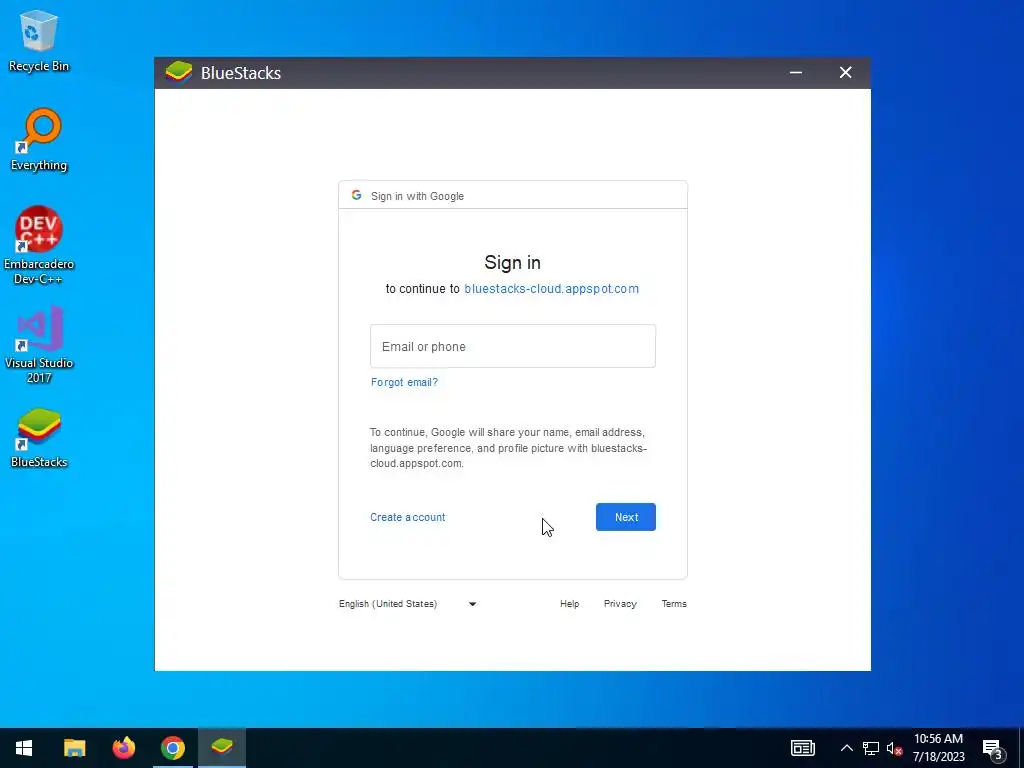Open File Explorer from the taskbar

(74, 748)
